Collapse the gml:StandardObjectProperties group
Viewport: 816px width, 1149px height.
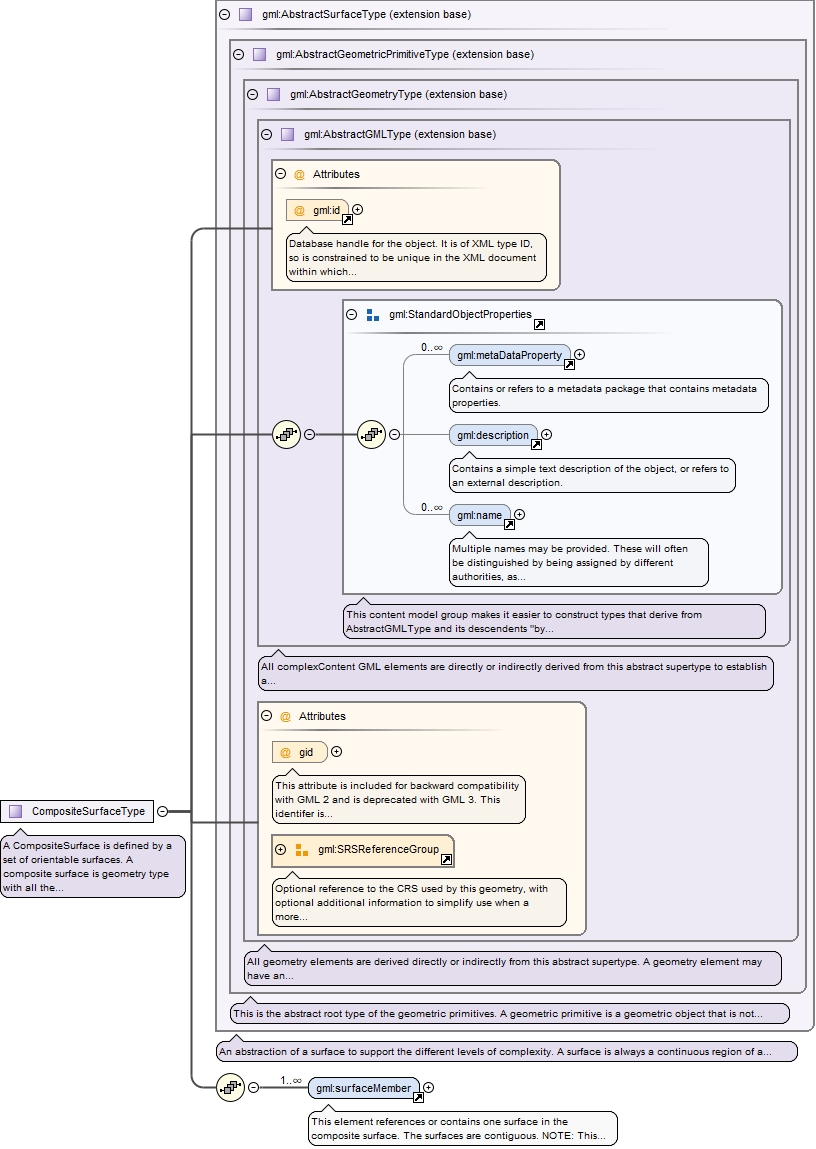[352, 314]
